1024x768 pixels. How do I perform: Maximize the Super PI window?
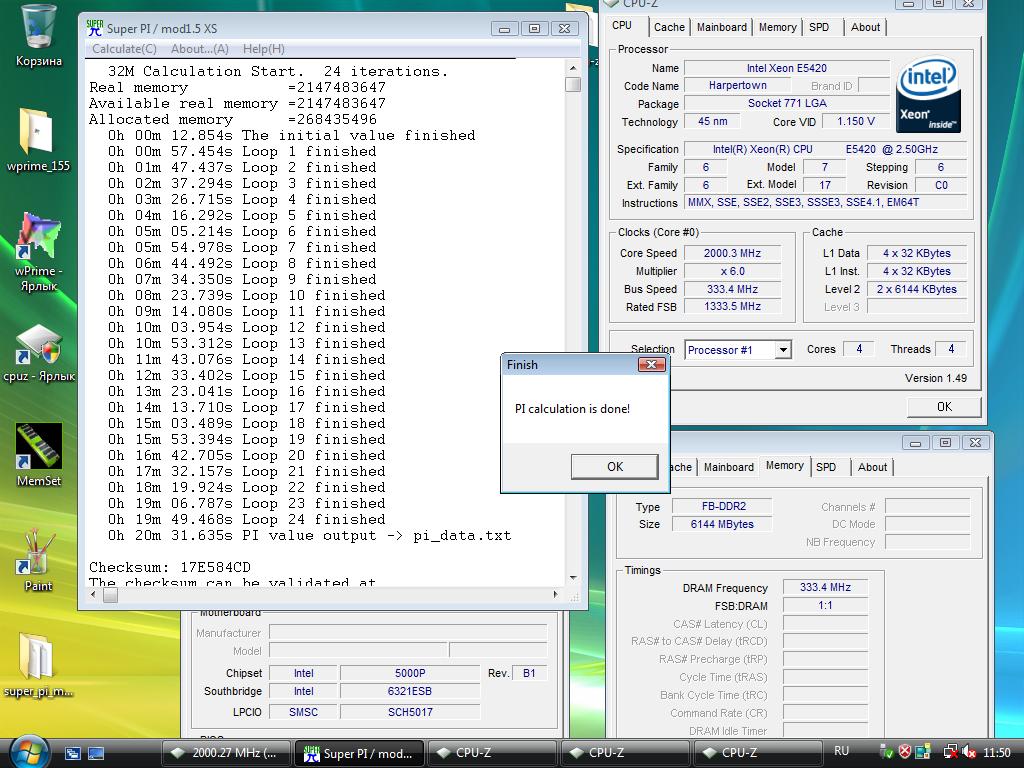point(534,29)
